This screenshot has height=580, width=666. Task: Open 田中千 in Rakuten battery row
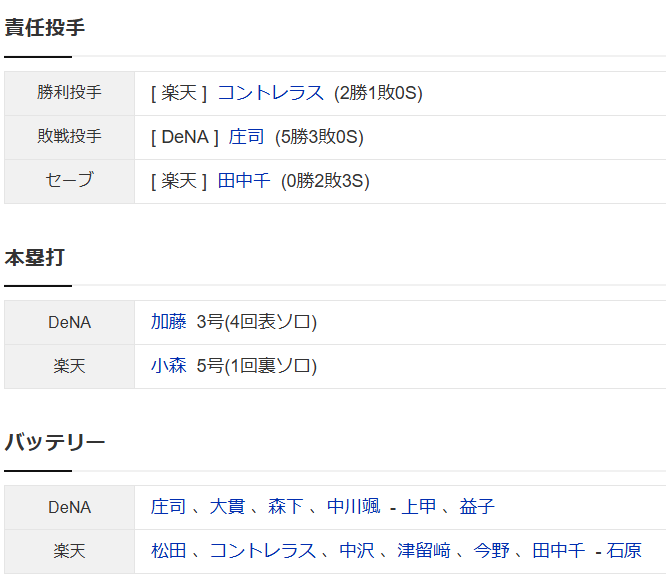pos(559,551)
